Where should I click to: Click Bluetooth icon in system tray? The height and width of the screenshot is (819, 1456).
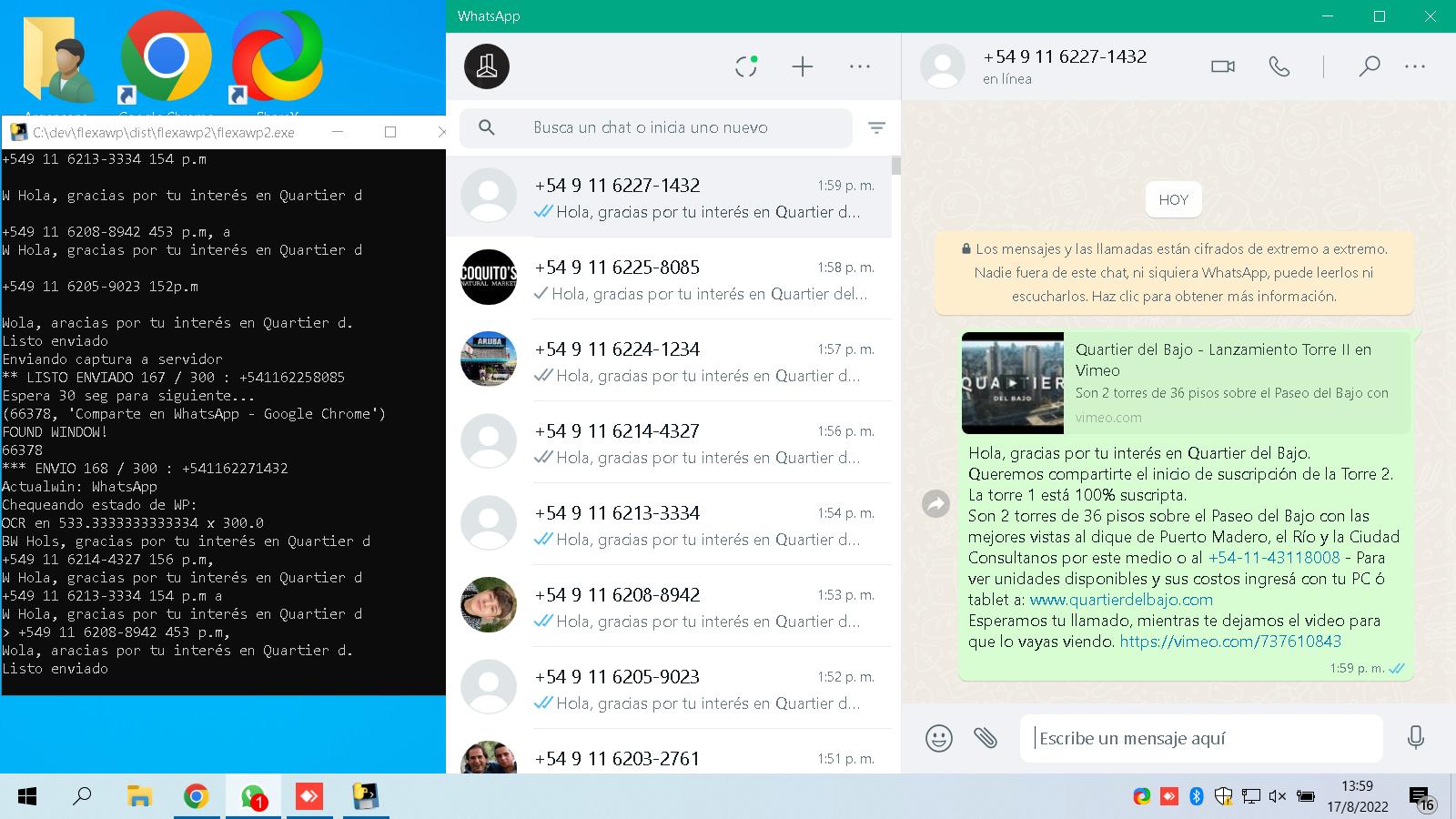pos(1197,796)
